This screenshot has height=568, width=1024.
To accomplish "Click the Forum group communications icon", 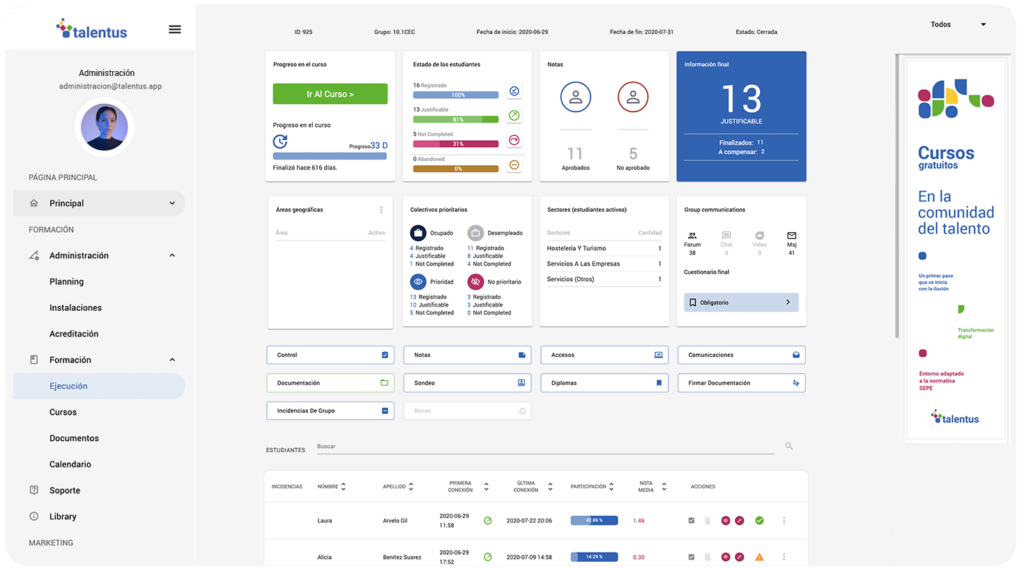I will click(692, 236).
